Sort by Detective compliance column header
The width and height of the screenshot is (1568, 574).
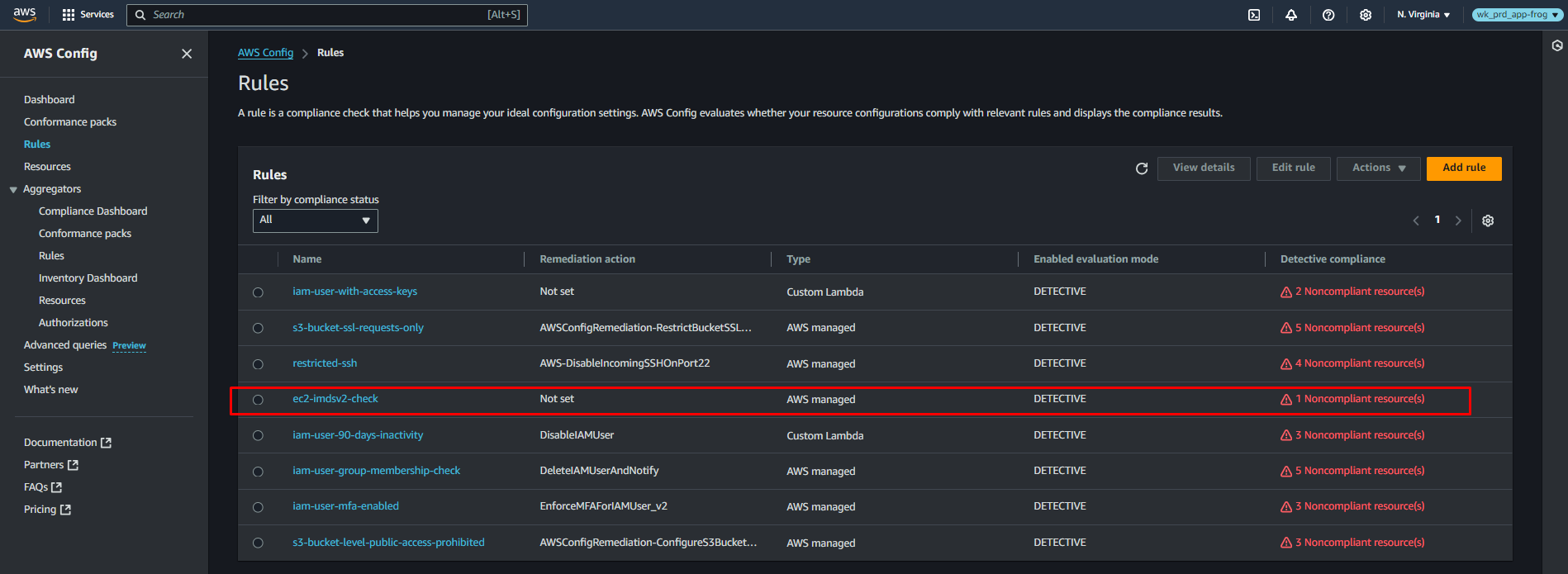pos(1333,259)
